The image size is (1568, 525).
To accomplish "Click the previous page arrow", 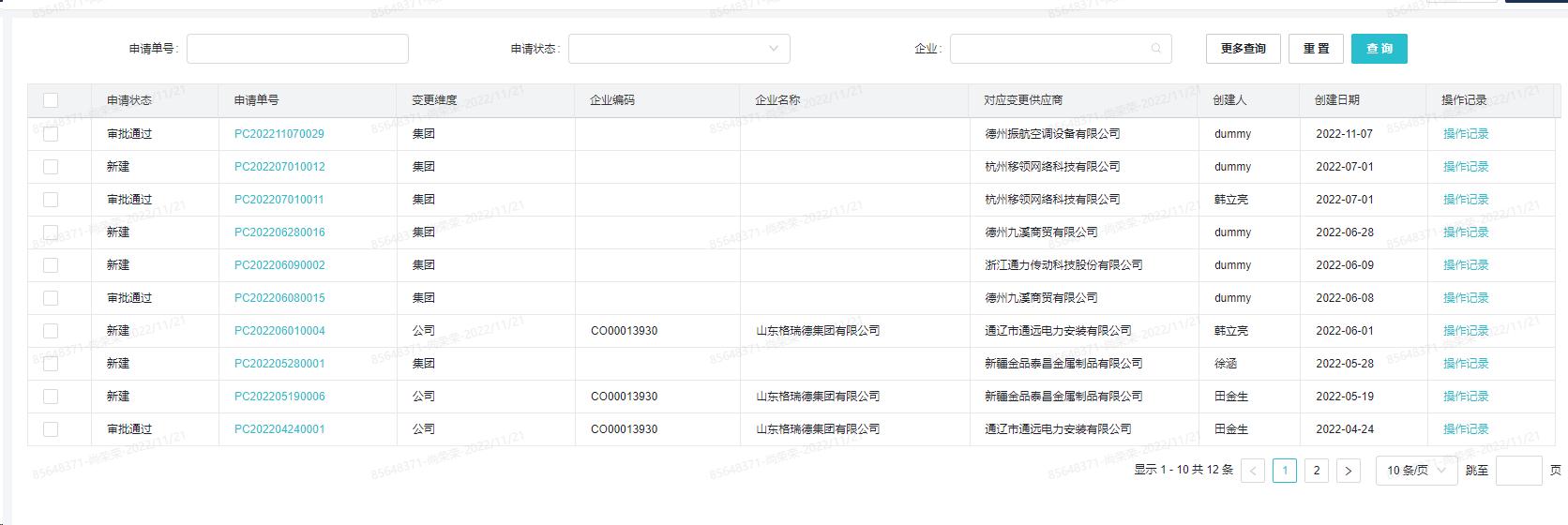I will coord(1253,471).
